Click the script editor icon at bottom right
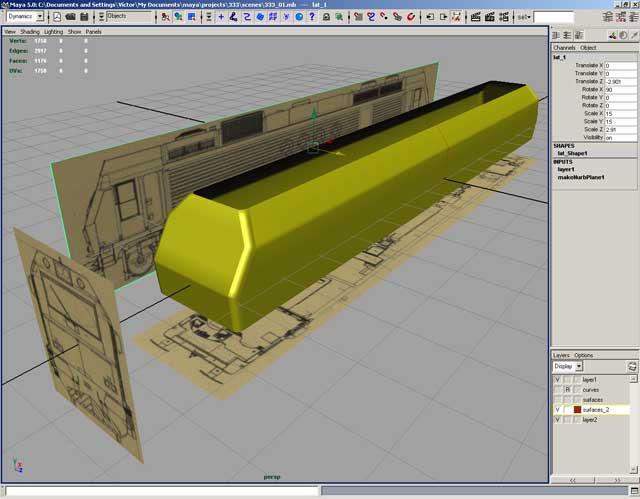The height and width of the screenshot is (499, 640). click(633, 491)
